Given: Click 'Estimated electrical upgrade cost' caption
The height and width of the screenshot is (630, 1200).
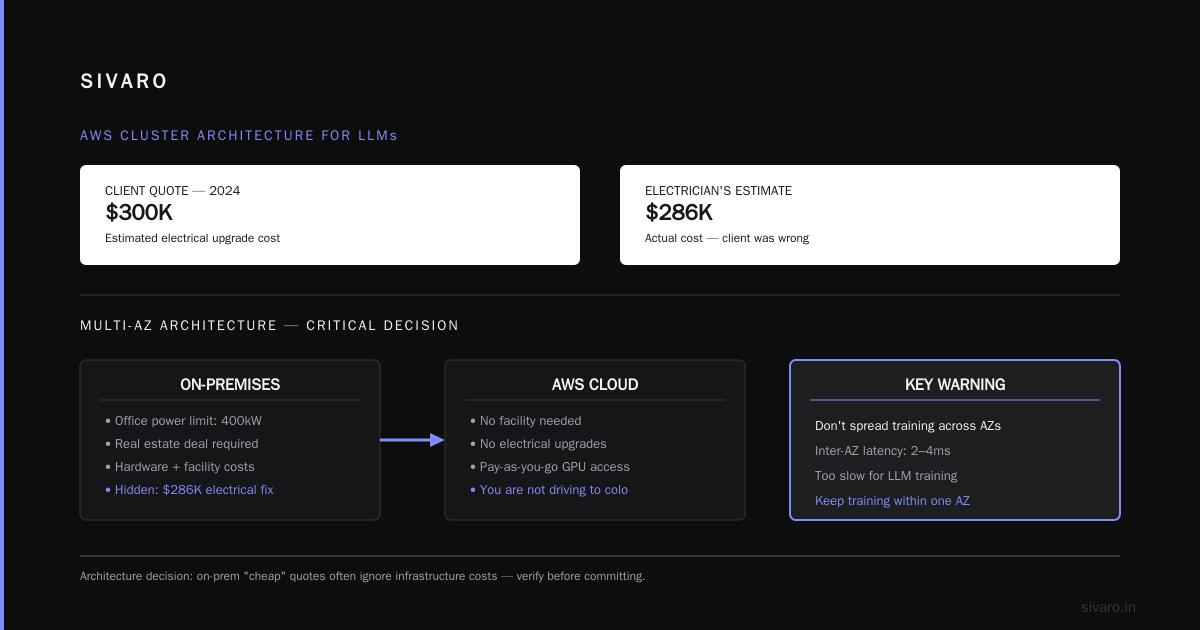Looking at the screenshot, I should pos(193,238).
